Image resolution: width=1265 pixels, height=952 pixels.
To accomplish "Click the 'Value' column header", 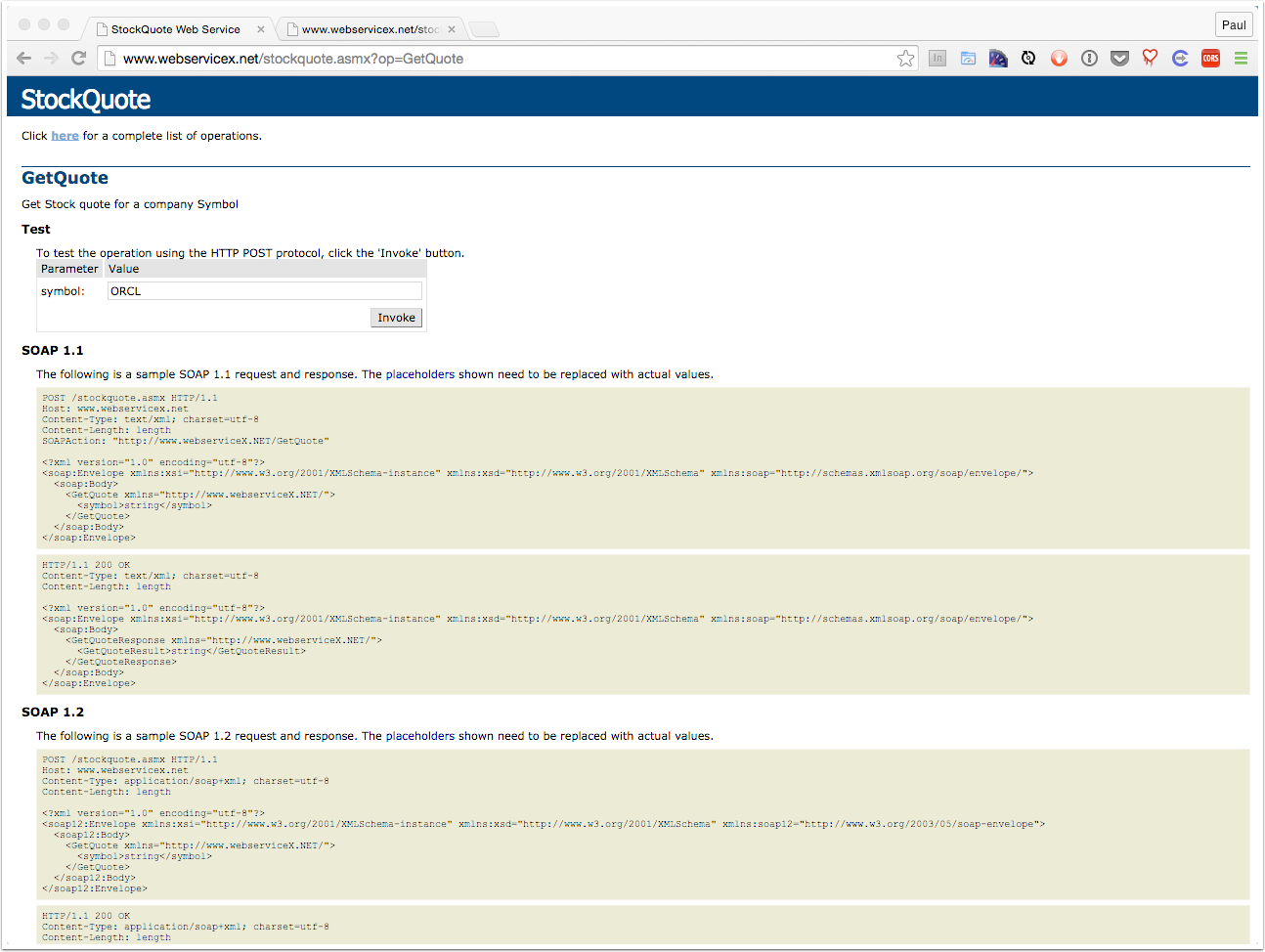I will pos(124,269).
